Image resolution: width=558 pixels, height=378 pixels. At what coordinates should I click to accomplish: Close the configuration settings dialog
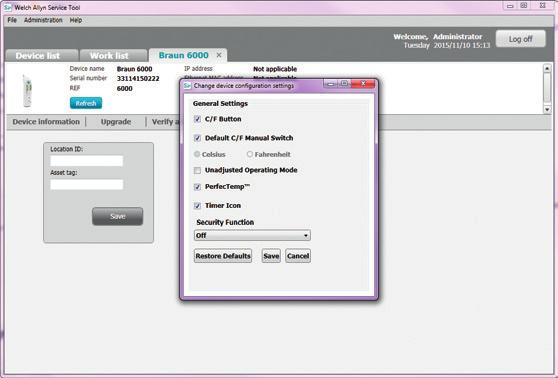(x=363, y=84)
